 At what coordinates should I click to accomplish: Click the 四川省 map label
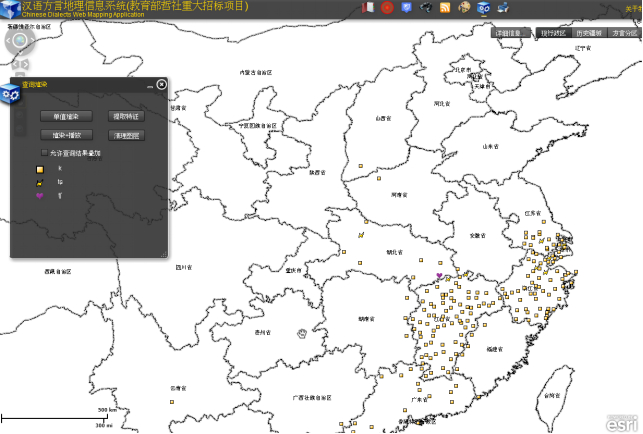click(x=184, y=267)
